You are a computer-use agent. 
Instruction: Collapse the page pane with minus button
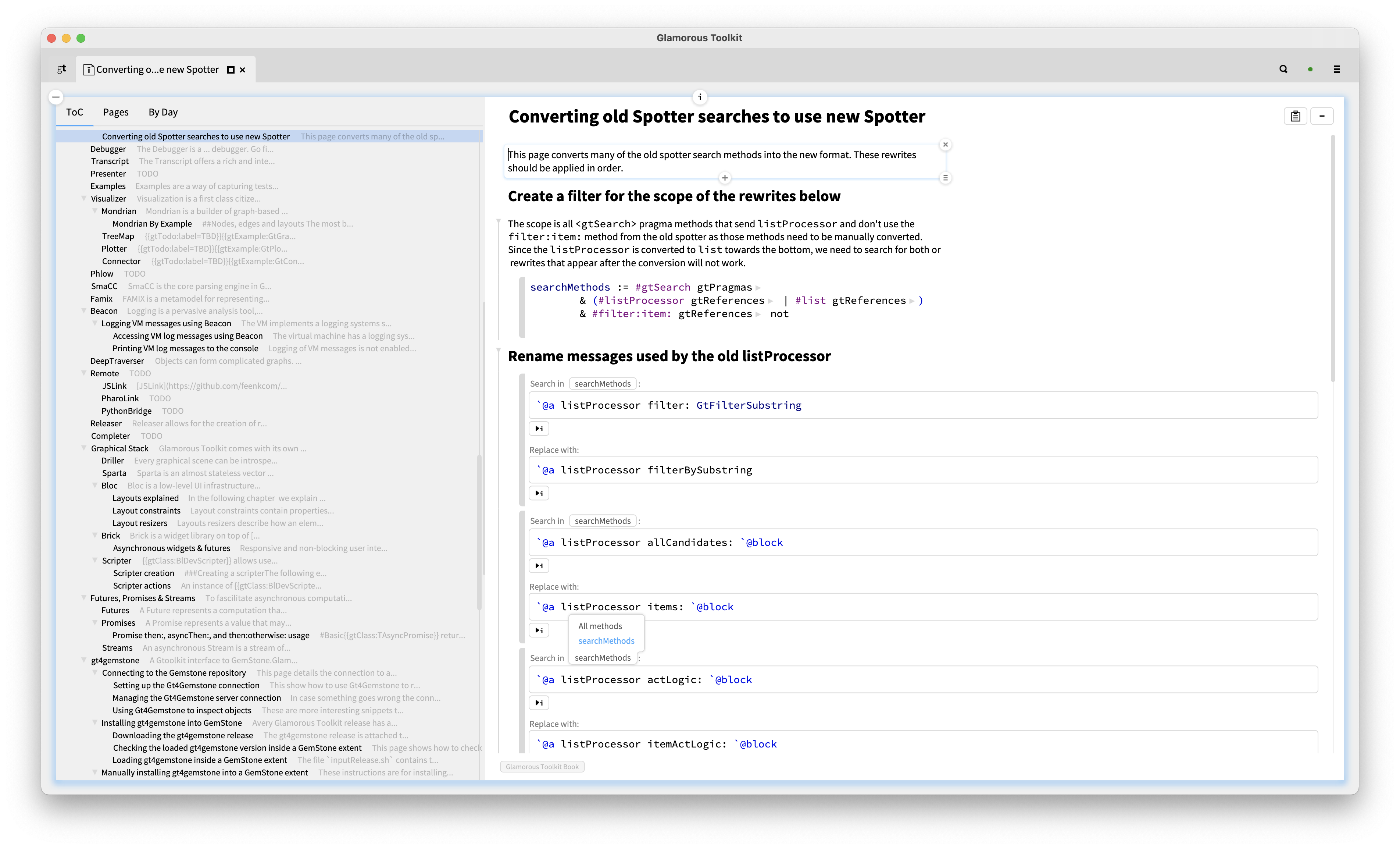click(x=1322, y=116)
